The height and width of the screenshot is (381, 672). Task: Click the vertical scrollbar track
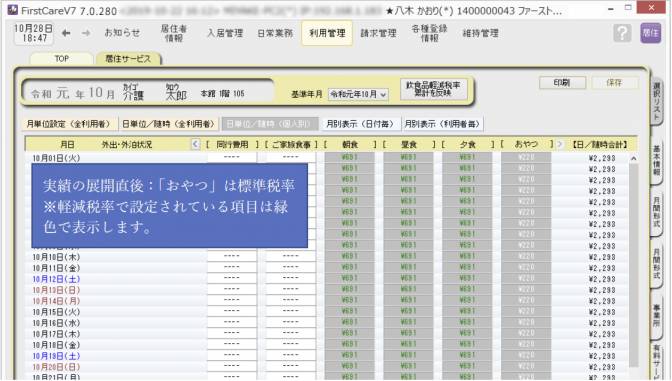pyautogui.click(x=633, y=266)
